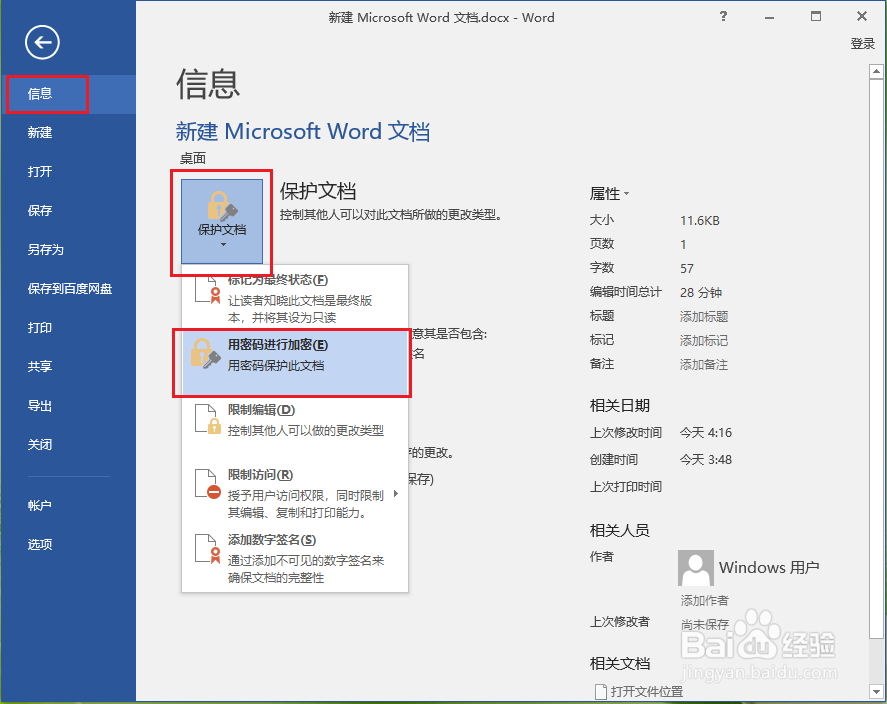The height and width of the screenshot is (704, 887).
Task: Click the 新建 Microsoft Word 文档 title heading
Action: (x=303, y=132)
